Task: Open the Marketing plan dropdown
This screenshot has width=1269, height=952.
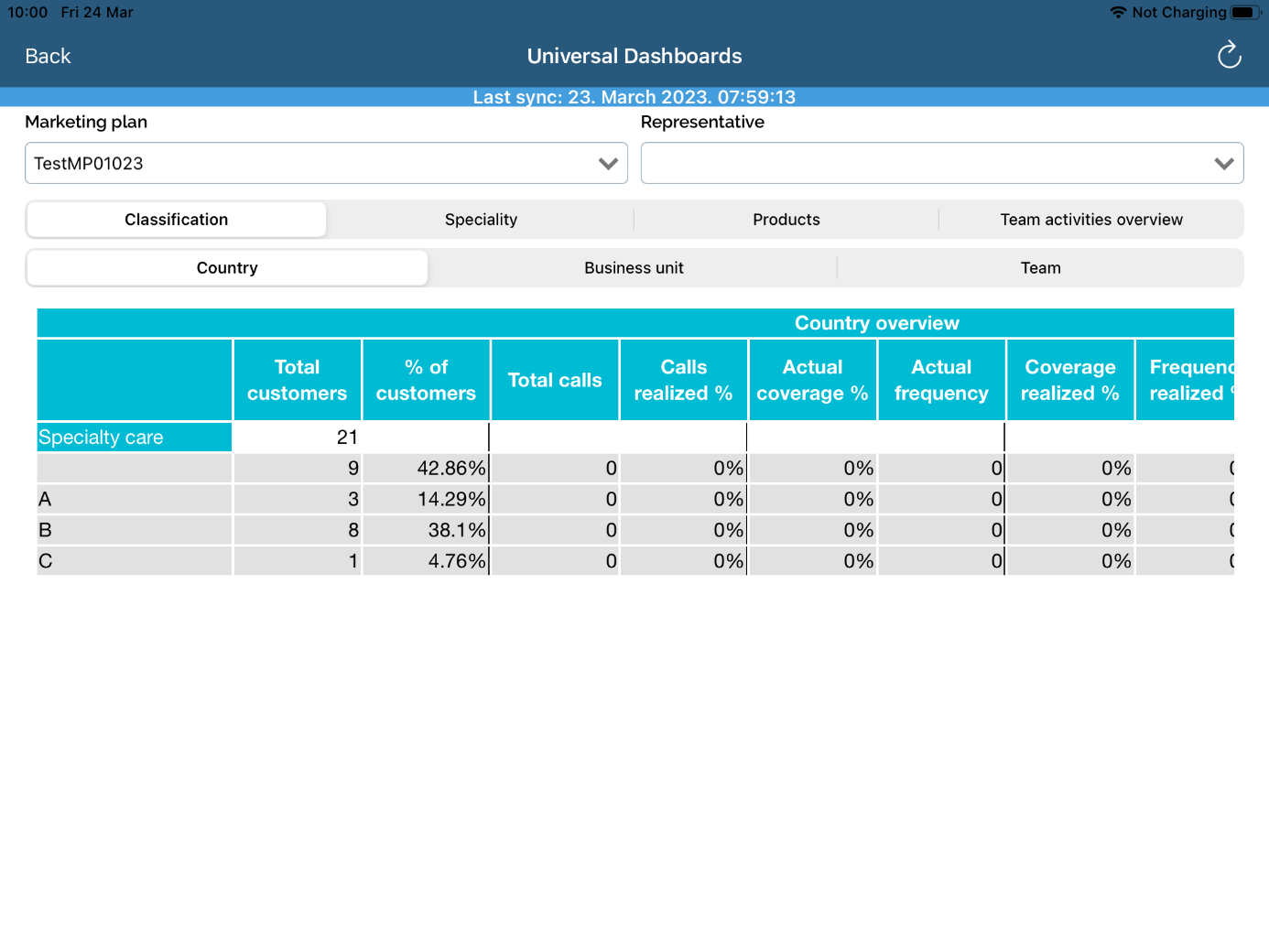Action: (x=326, y=163)
